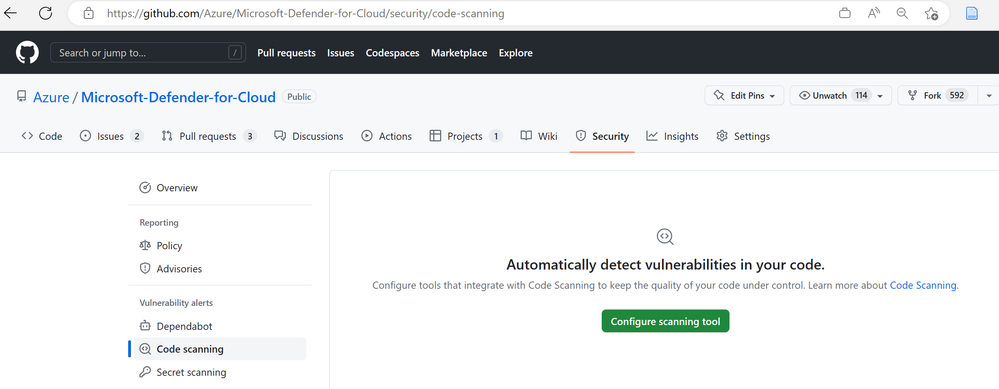Viewport: 999px width, 389px height.
Task: Click the Search or jump to field
Action: 148,53
